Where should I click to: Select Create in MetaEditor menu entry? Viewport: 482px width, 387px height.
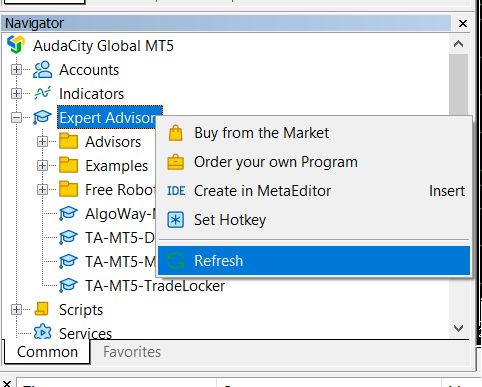tap(314, 191)
